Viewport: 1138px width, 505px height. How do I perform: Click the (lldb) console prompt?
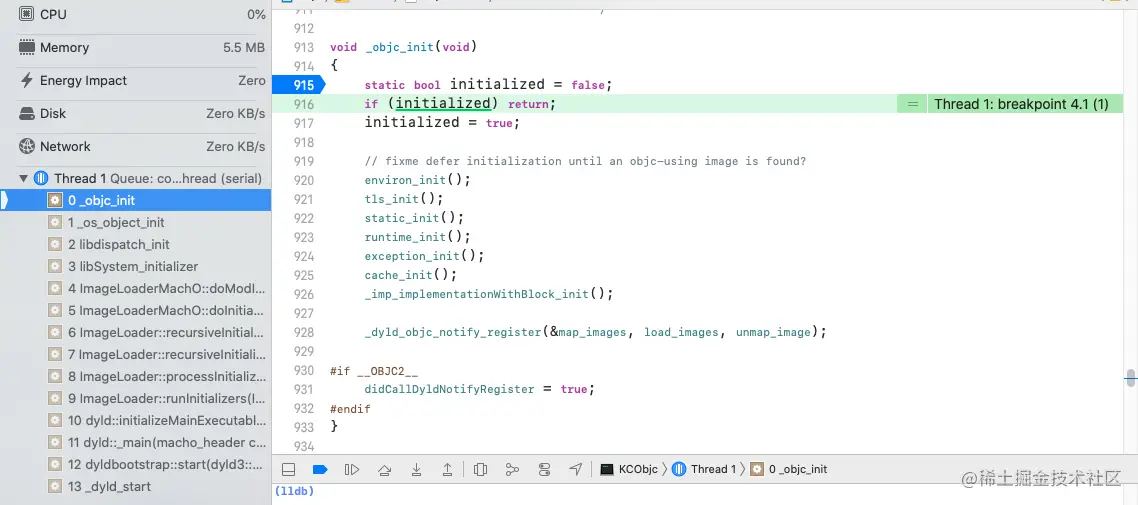coord(295,491)
